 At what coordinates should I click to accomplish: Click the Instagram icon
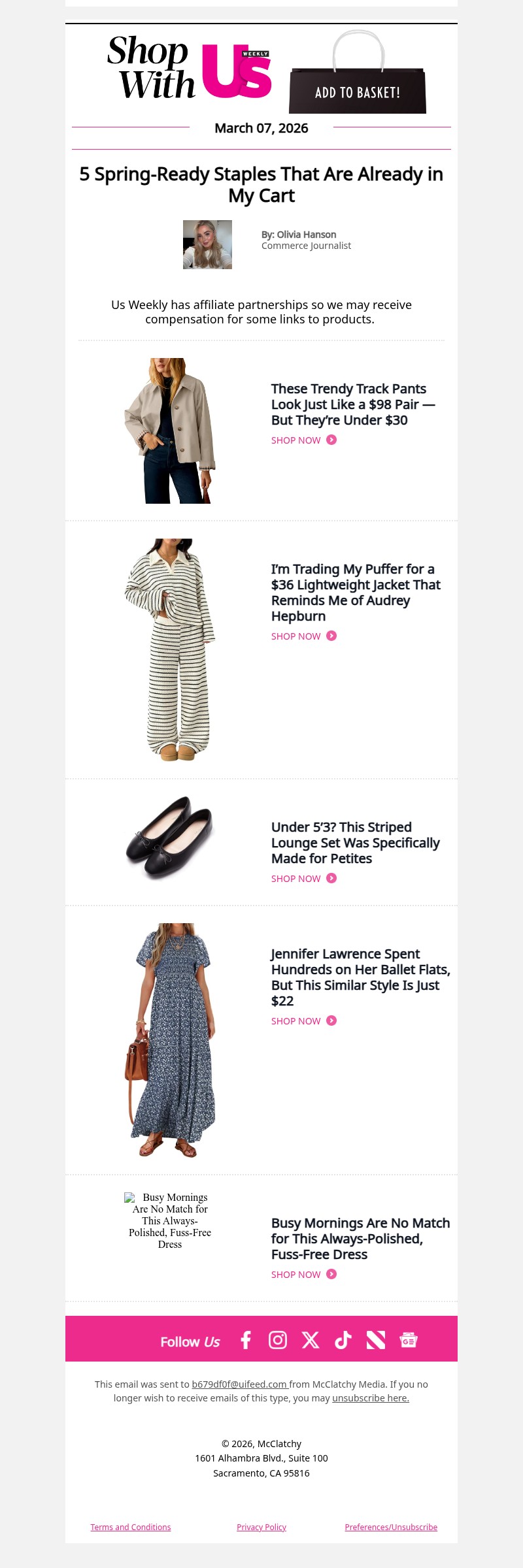pyautogui.click(x=278, y=1340)
